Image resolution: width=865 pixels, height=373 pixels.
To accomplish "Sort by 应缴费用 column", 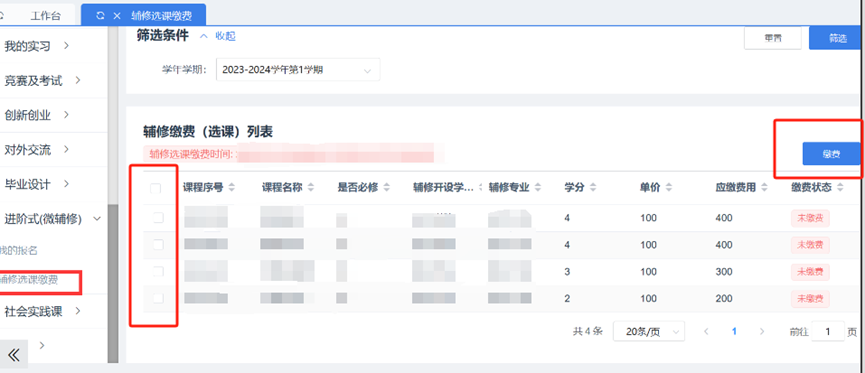I will tap(764, 188).
